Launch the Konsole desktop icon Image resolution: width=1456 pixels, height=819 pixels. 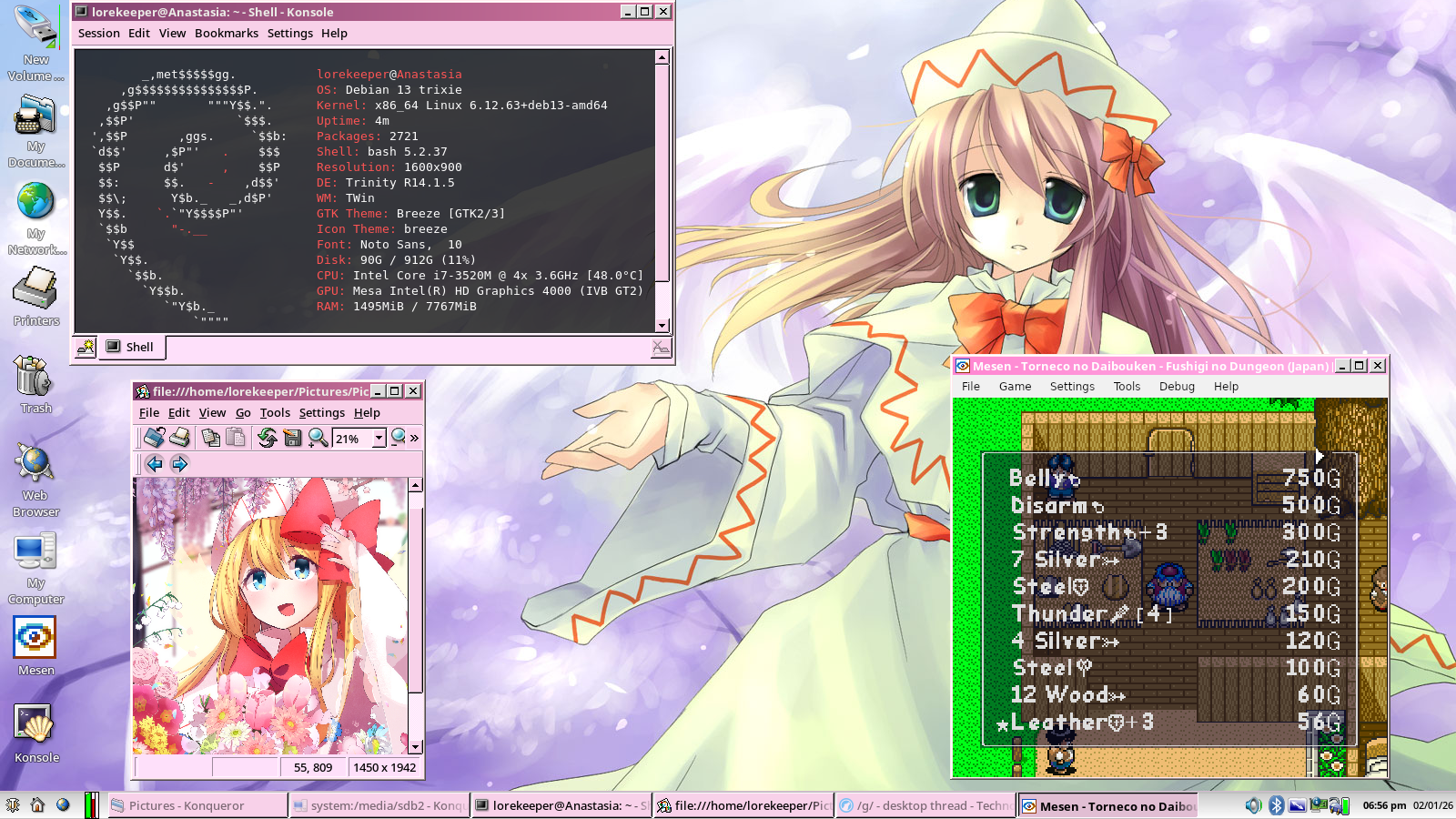coord(35,733)
